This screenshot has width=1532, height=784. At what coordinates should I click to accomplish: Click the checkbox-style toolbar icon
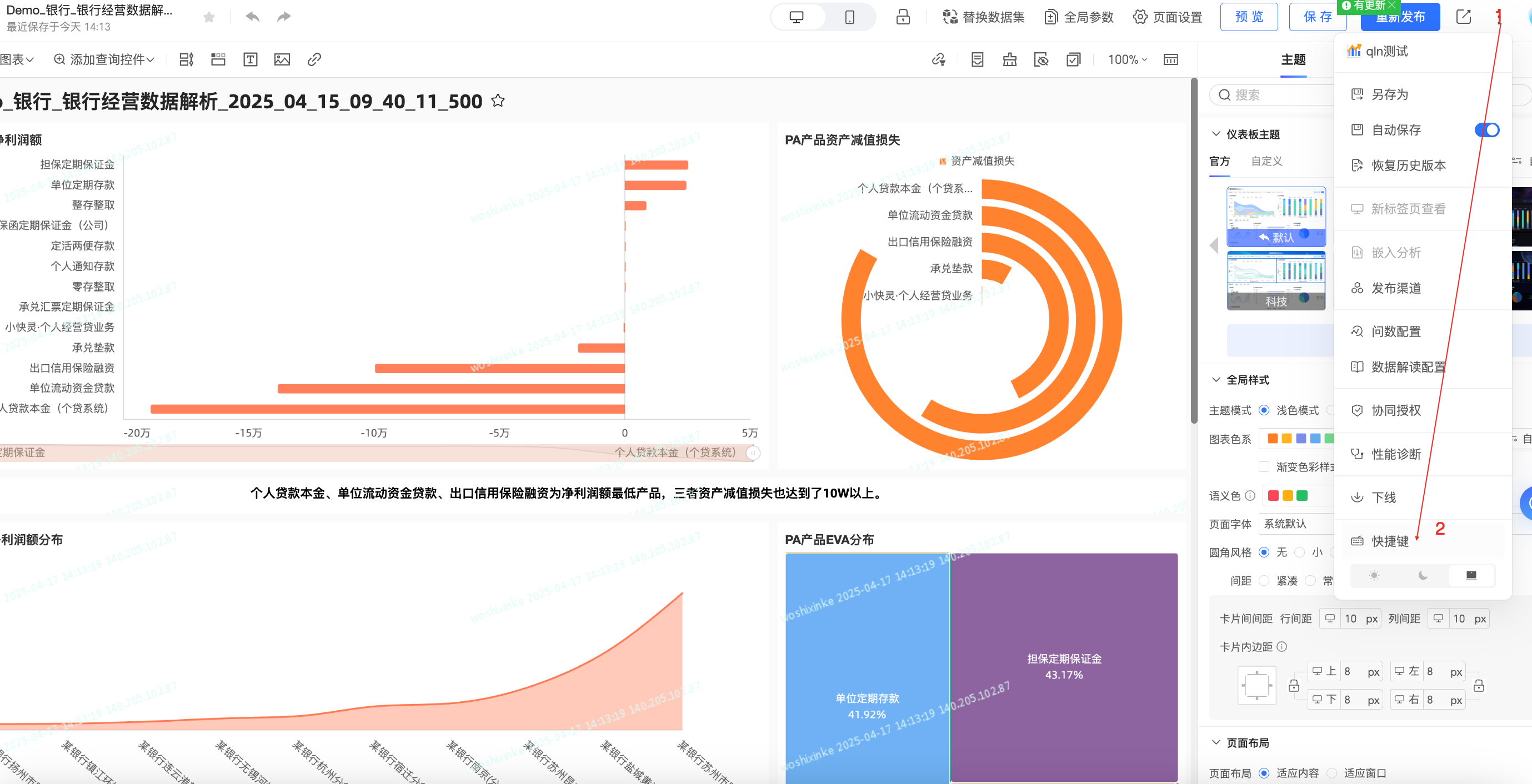[1074, 59]
